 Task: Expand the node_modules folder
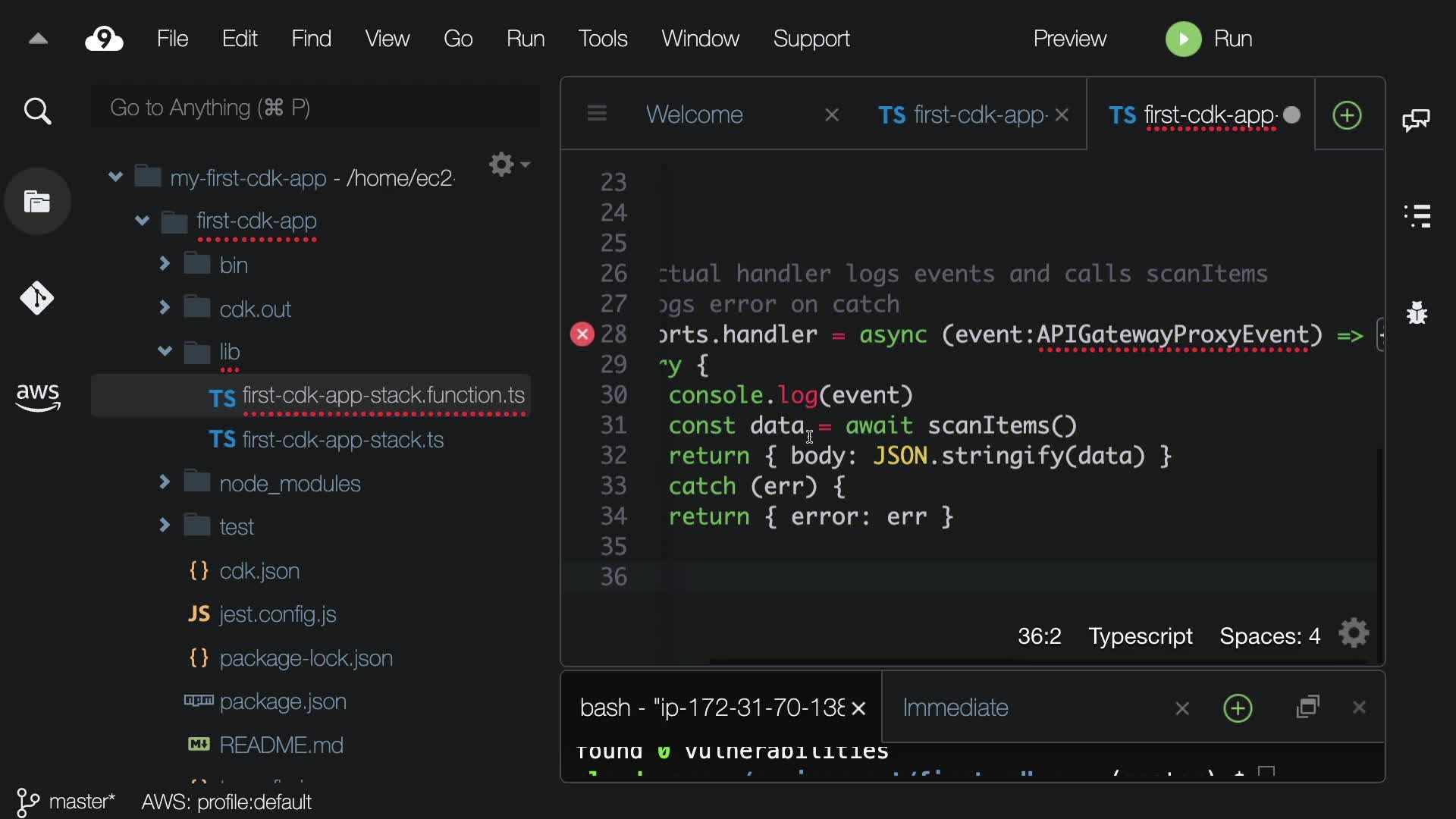165,482
